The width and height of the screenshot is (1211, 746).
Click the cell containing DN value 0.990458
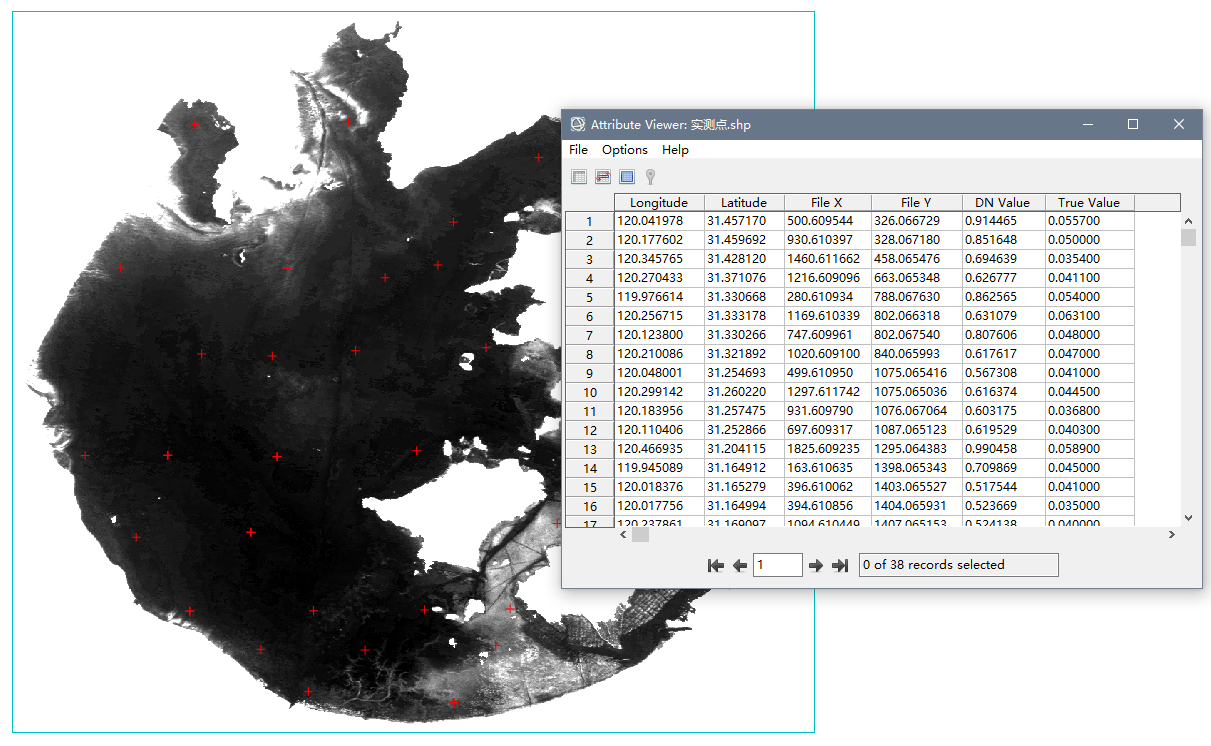1003,449
